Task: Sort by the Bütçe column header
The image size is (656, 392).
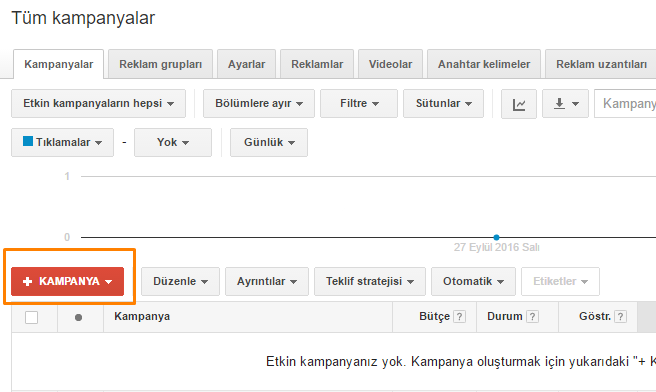Action: tap(434, 316)
